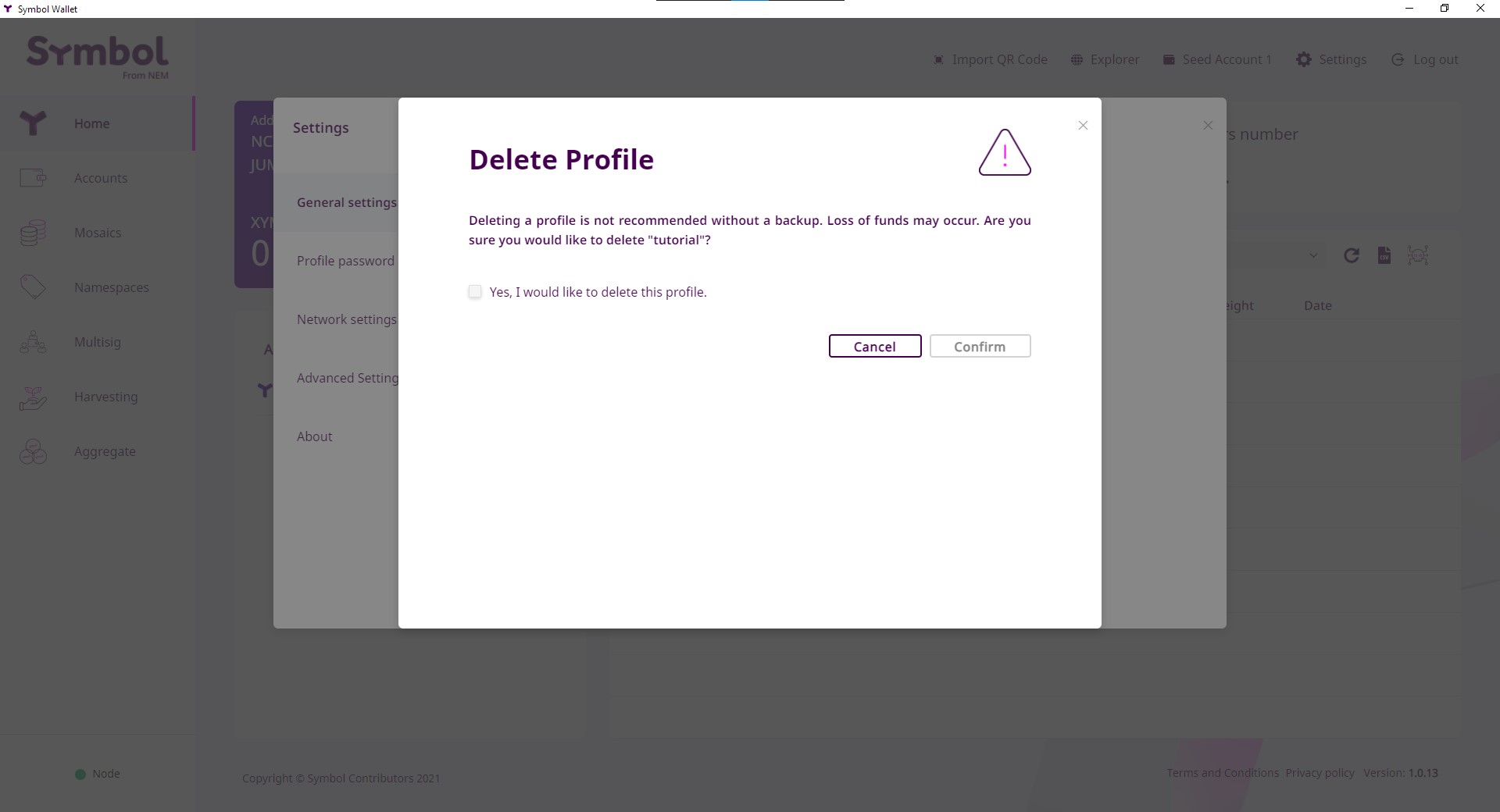Click the Home sidebar icon
1500x812 pixels.
(x=33, y=123)
